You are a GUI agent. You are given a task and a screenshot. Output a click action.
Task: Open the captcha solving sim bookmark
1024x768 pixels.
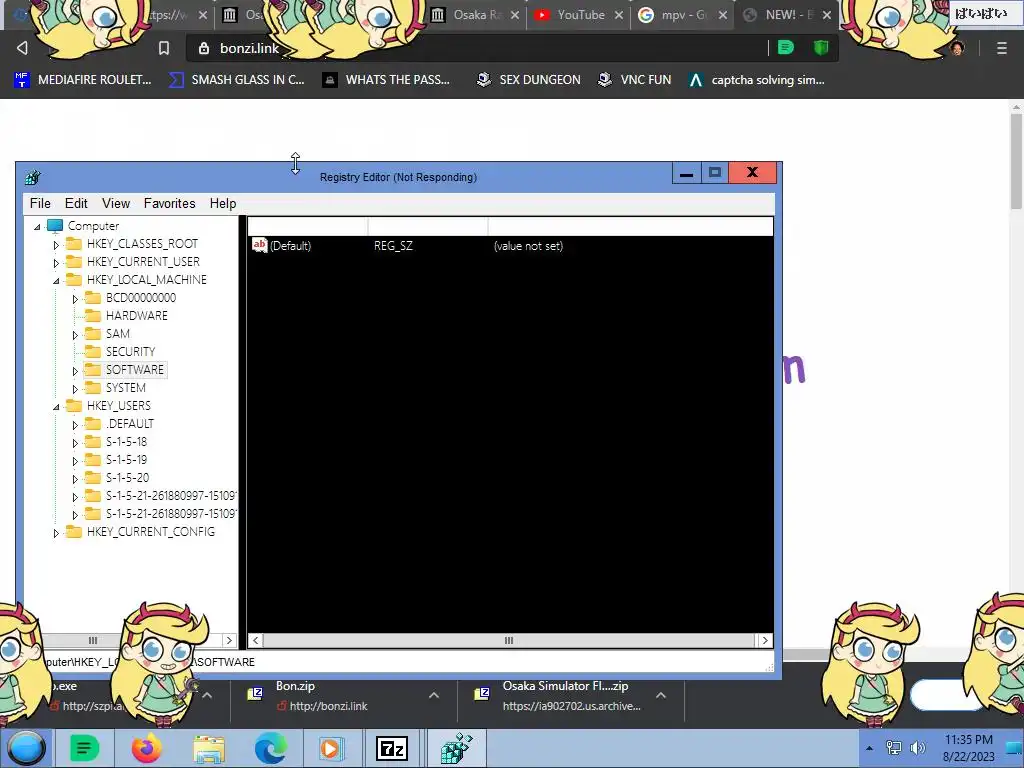tap(756, 80)
